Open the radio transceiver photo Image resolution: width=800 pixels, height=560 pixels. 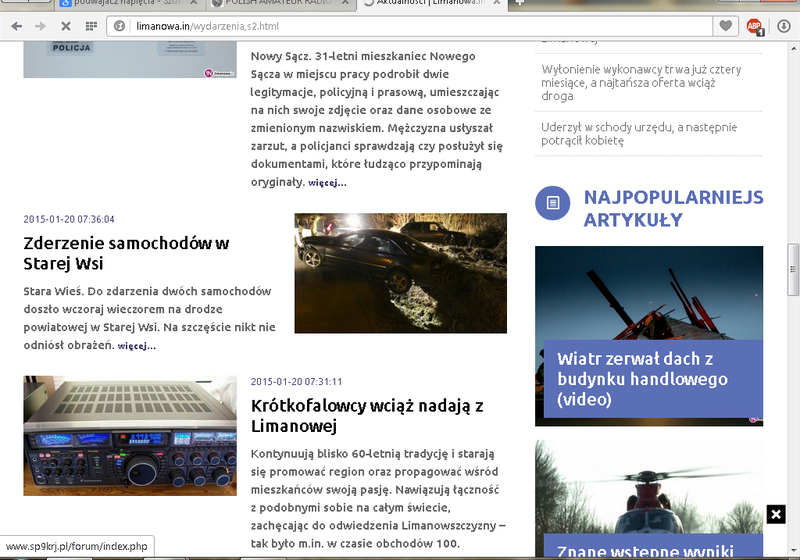point(130,436)
